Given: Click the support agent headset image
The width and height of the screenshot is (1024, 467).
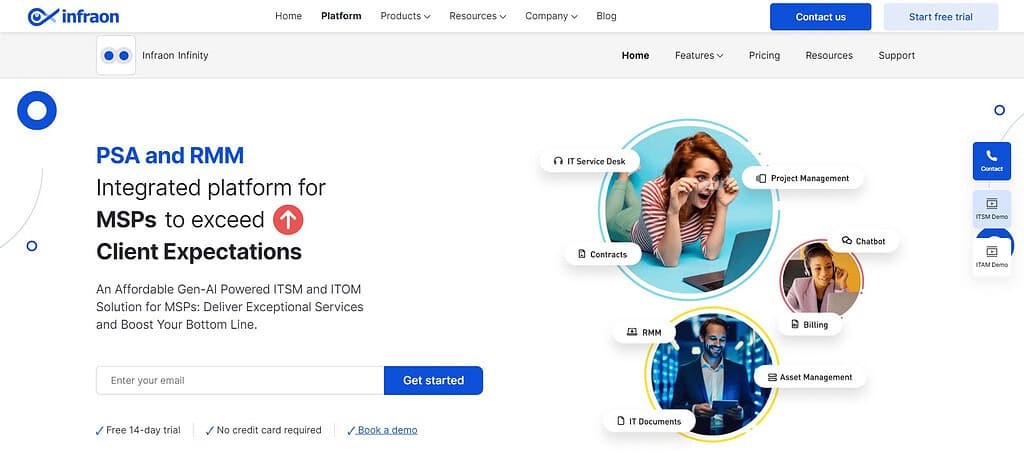Looking at the screenshot, I should [822, 279].
